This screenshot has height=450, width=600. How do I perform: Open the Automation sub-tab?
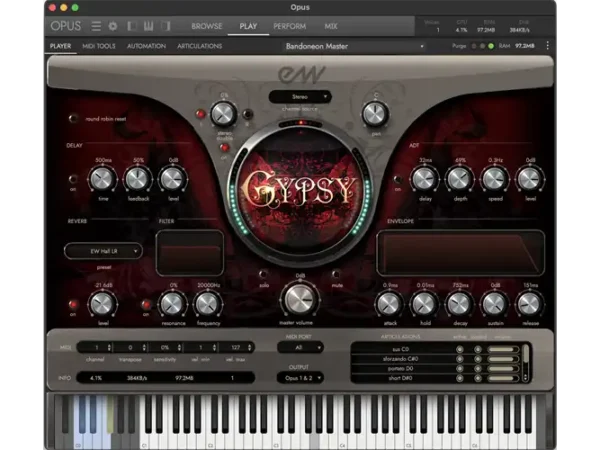point(146,46)
